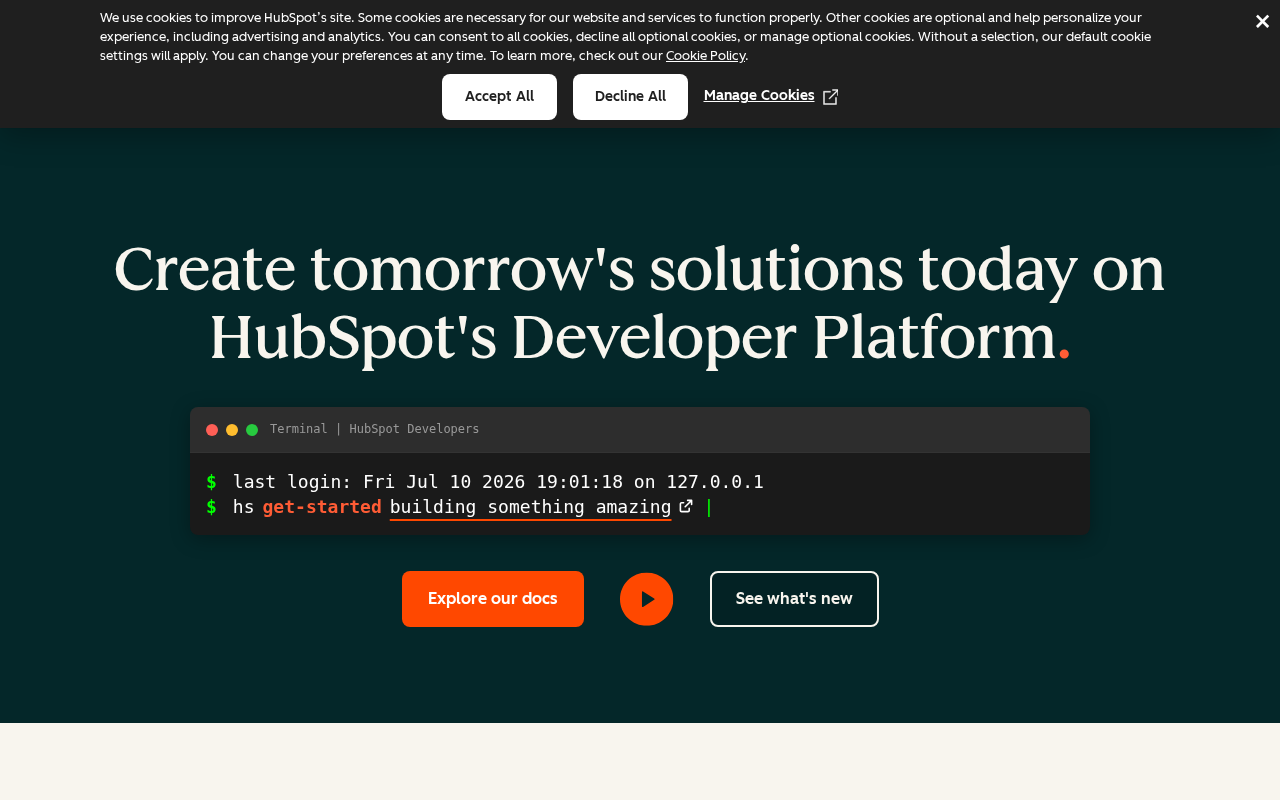1280x800 pixels.
Task: Open the building something amazing link
Action: [530, 507]
